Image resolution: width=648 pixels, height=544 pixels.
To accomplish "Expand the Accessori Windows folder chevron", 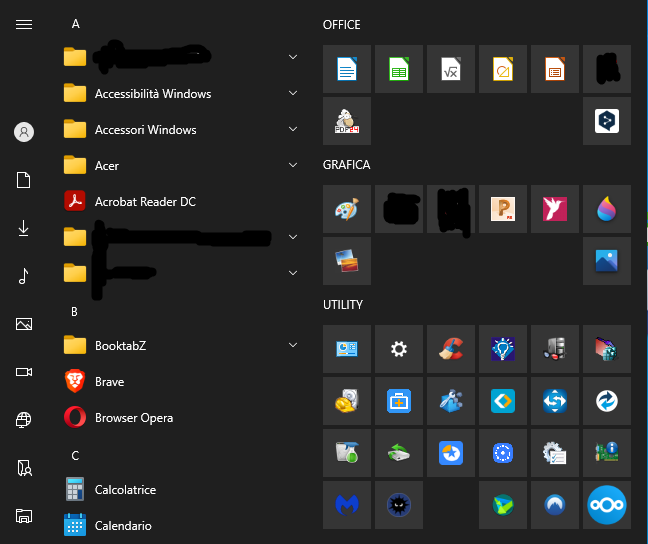I will tap(293, 129).
